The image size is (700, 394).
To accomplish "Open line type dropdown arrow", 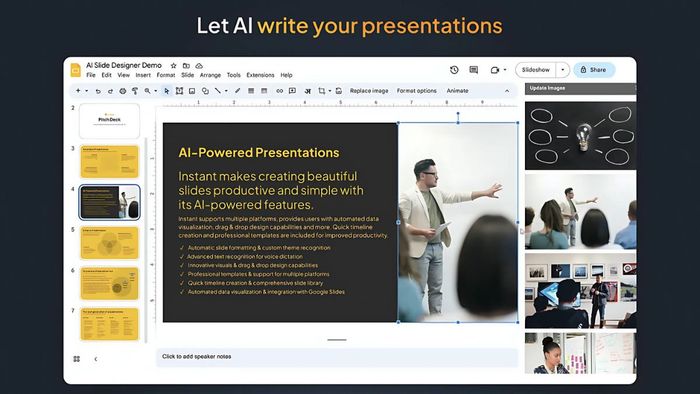I will 226,91.
